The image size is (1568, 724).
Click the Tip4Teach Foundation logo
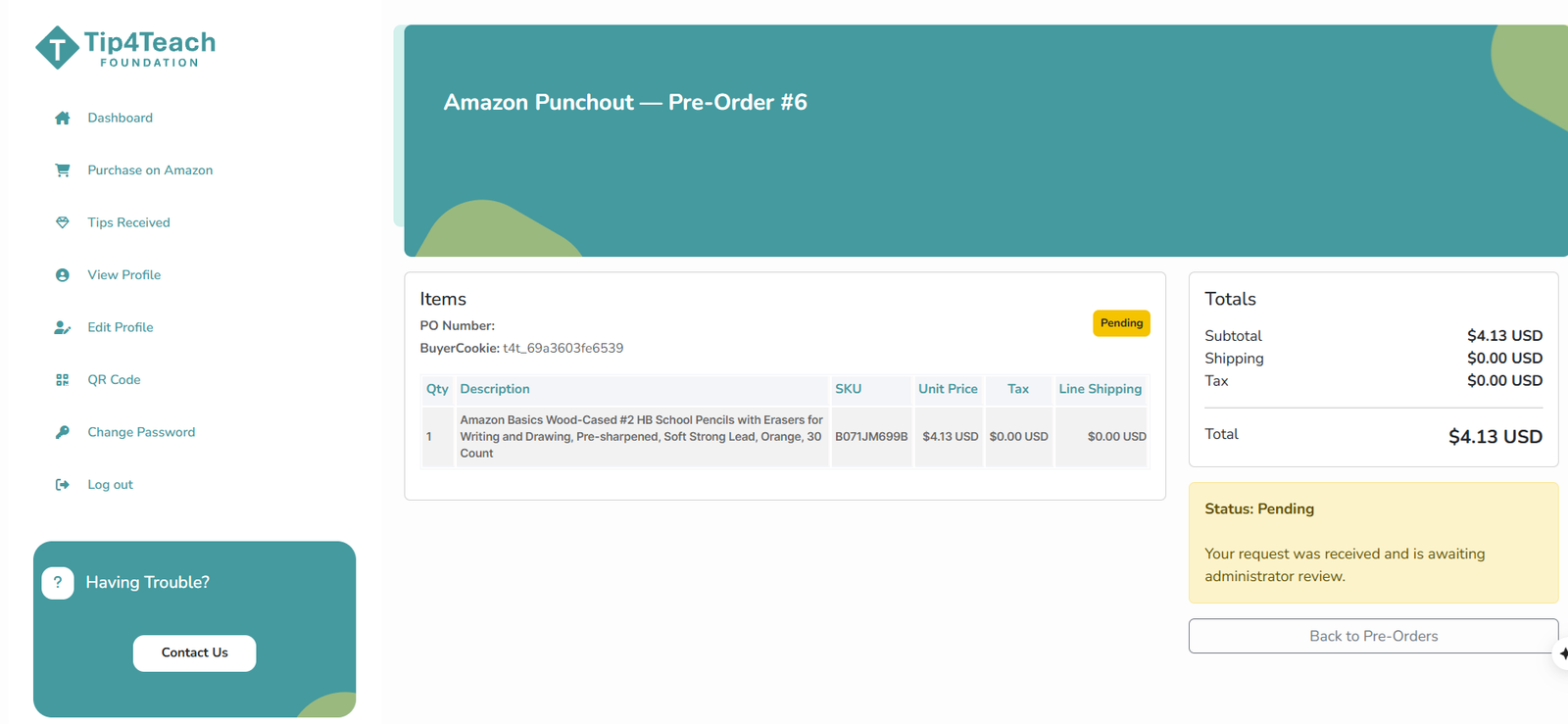click(125, 47)
